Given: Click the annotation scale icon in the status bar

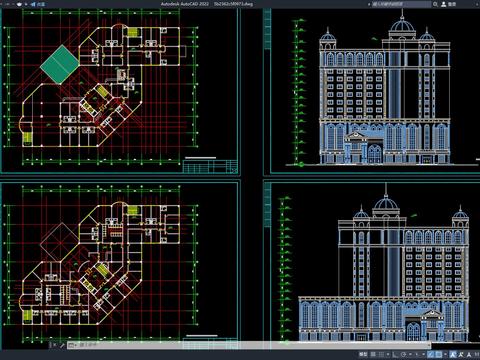Looking at the screenshot, I should coord(468,354).
